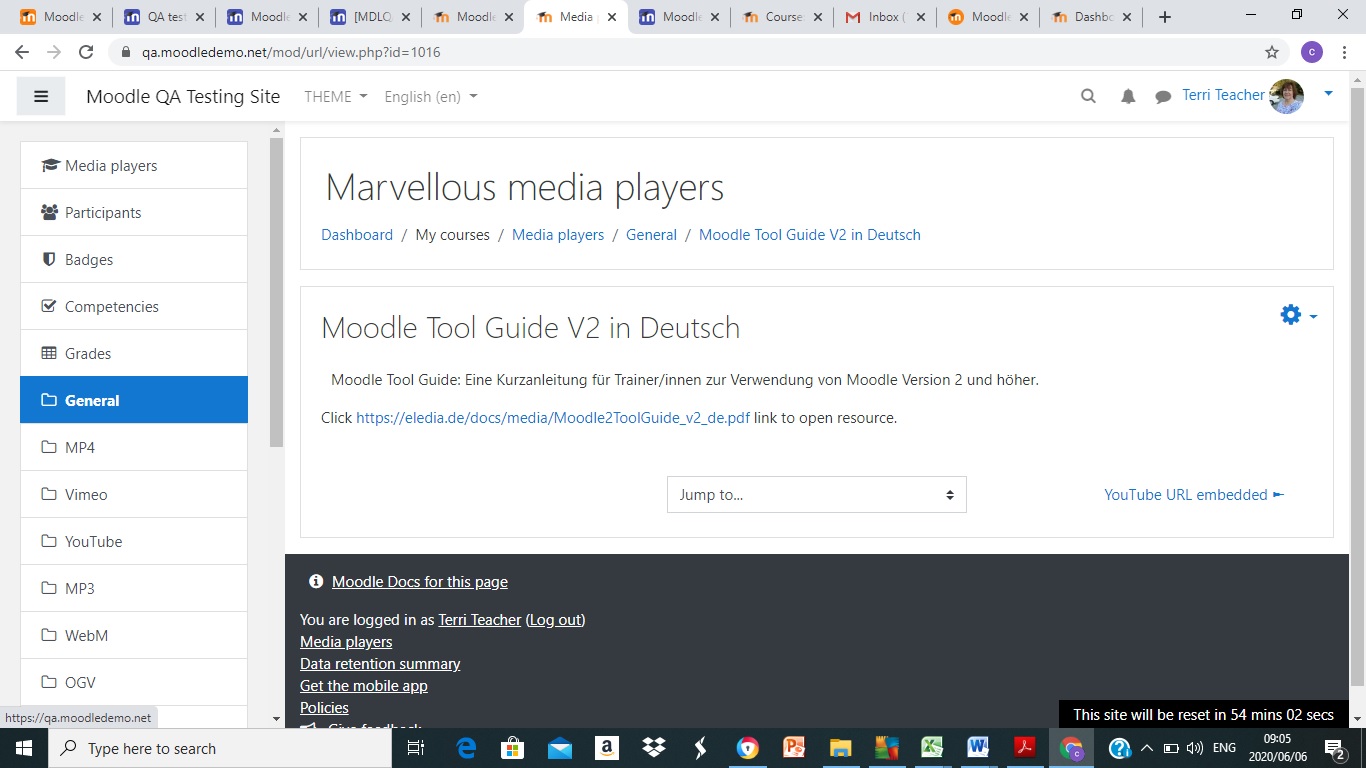The width and height of the screenshot is (1366, 768).
Task: Open the messages speech bubble icon
Action: (1163, 97)
